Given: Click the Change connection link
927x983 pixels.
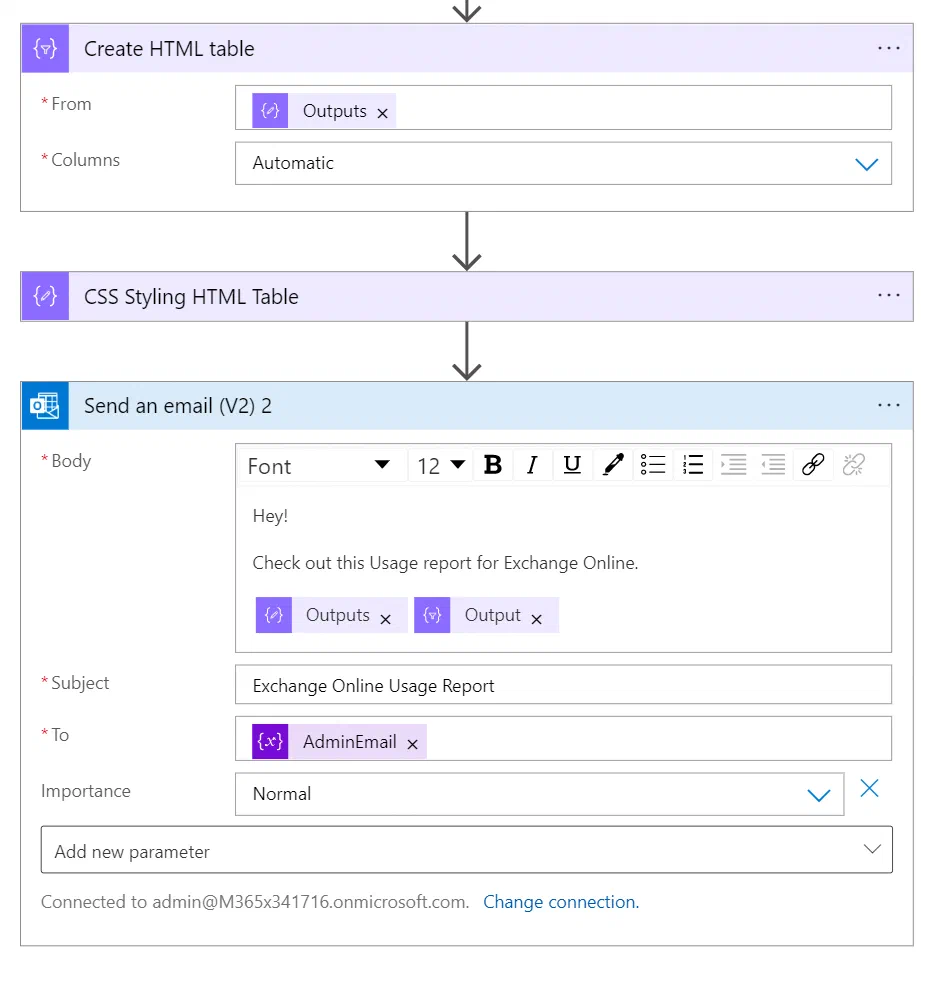Looking at the screenshot, I should (561, 902).
